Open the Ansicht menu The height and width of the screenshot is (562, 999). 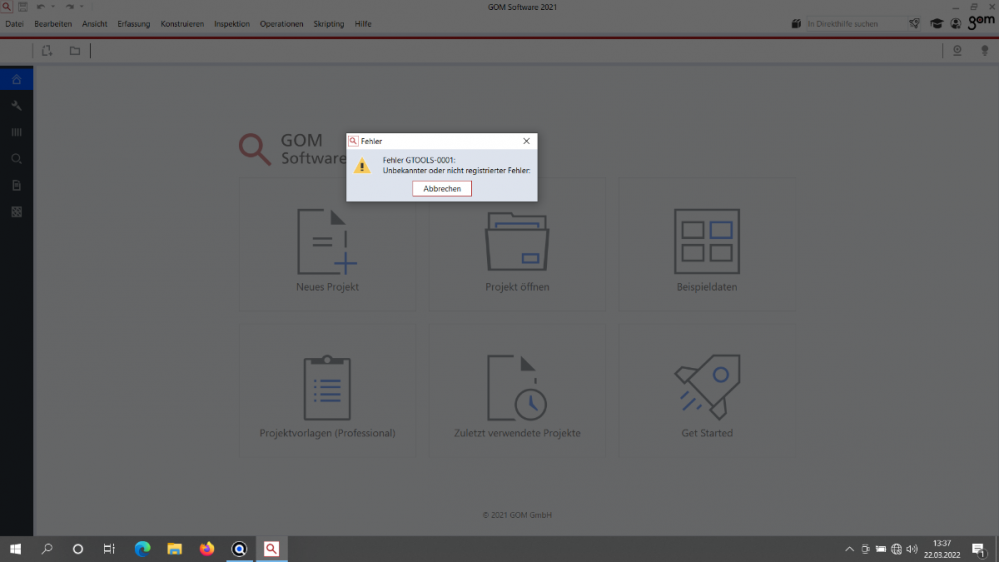(94, 24)
